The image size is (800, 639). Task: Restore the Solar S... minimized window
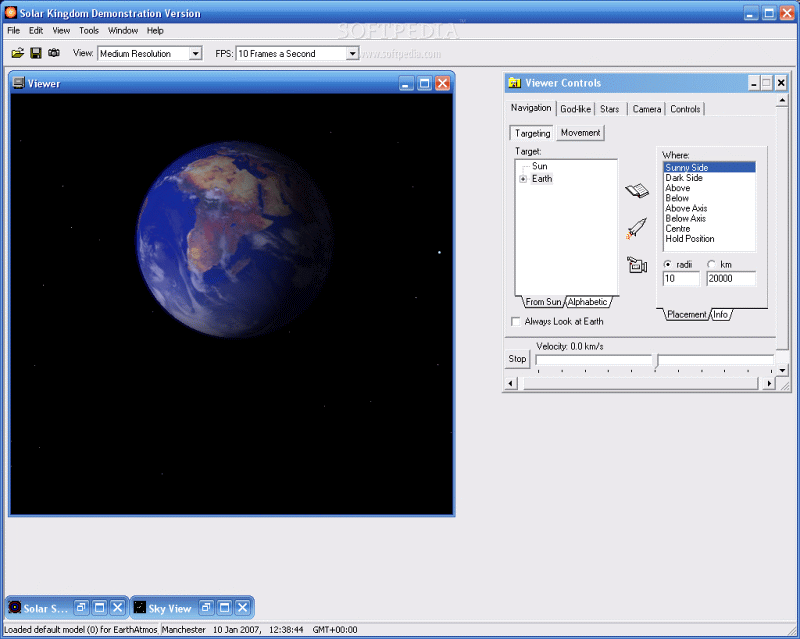pos(81,607)
